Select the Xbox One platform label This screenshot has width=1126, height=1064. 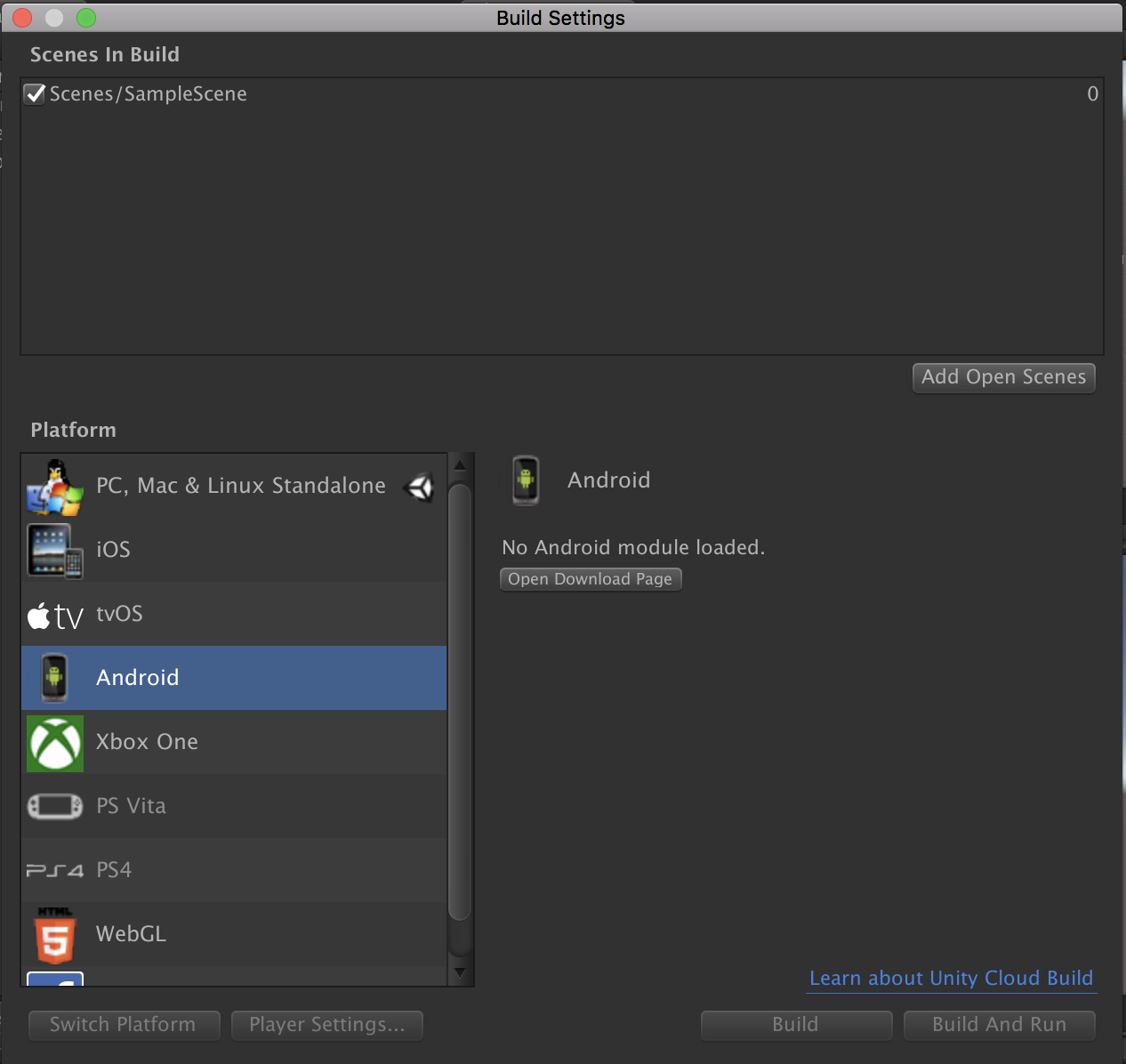(147, 742)
